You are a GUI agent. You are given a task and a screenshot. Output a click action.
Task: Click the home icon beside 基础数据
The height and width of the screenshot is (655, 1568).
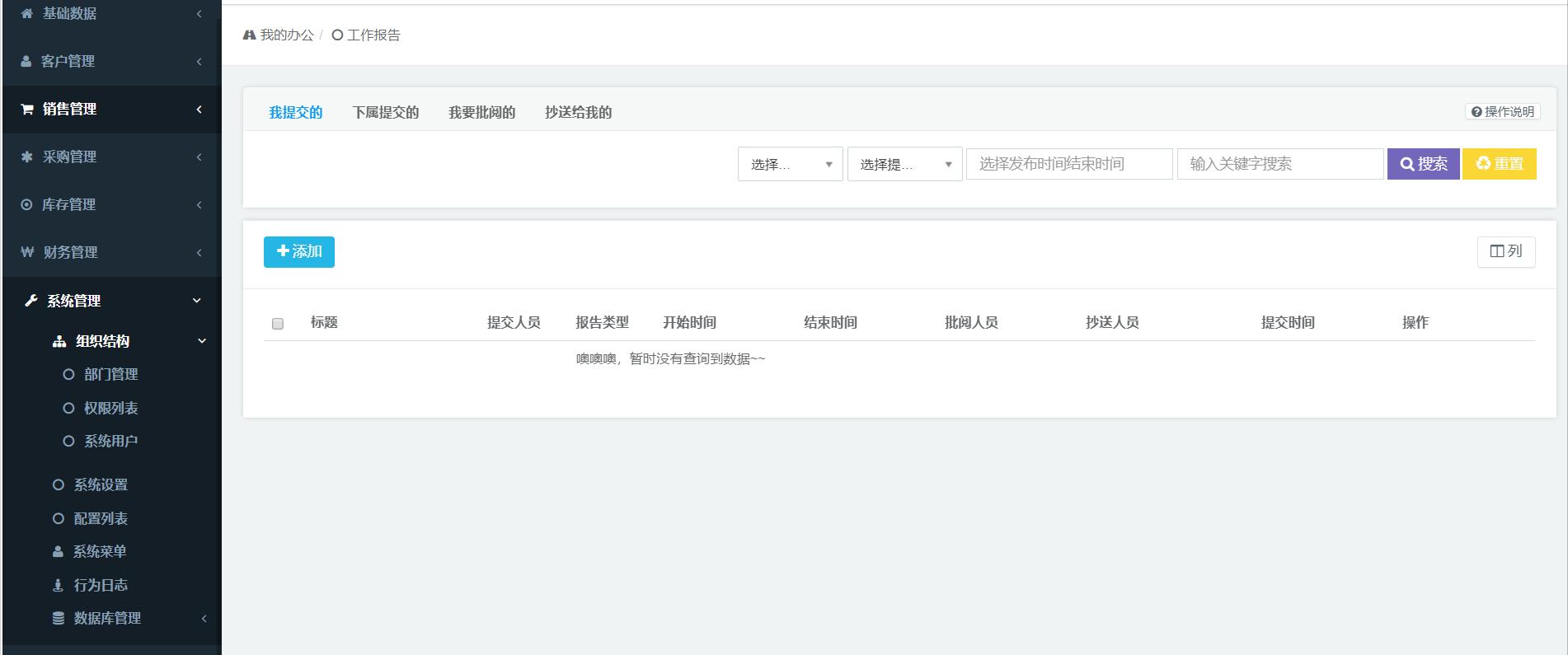pos(27,13)
